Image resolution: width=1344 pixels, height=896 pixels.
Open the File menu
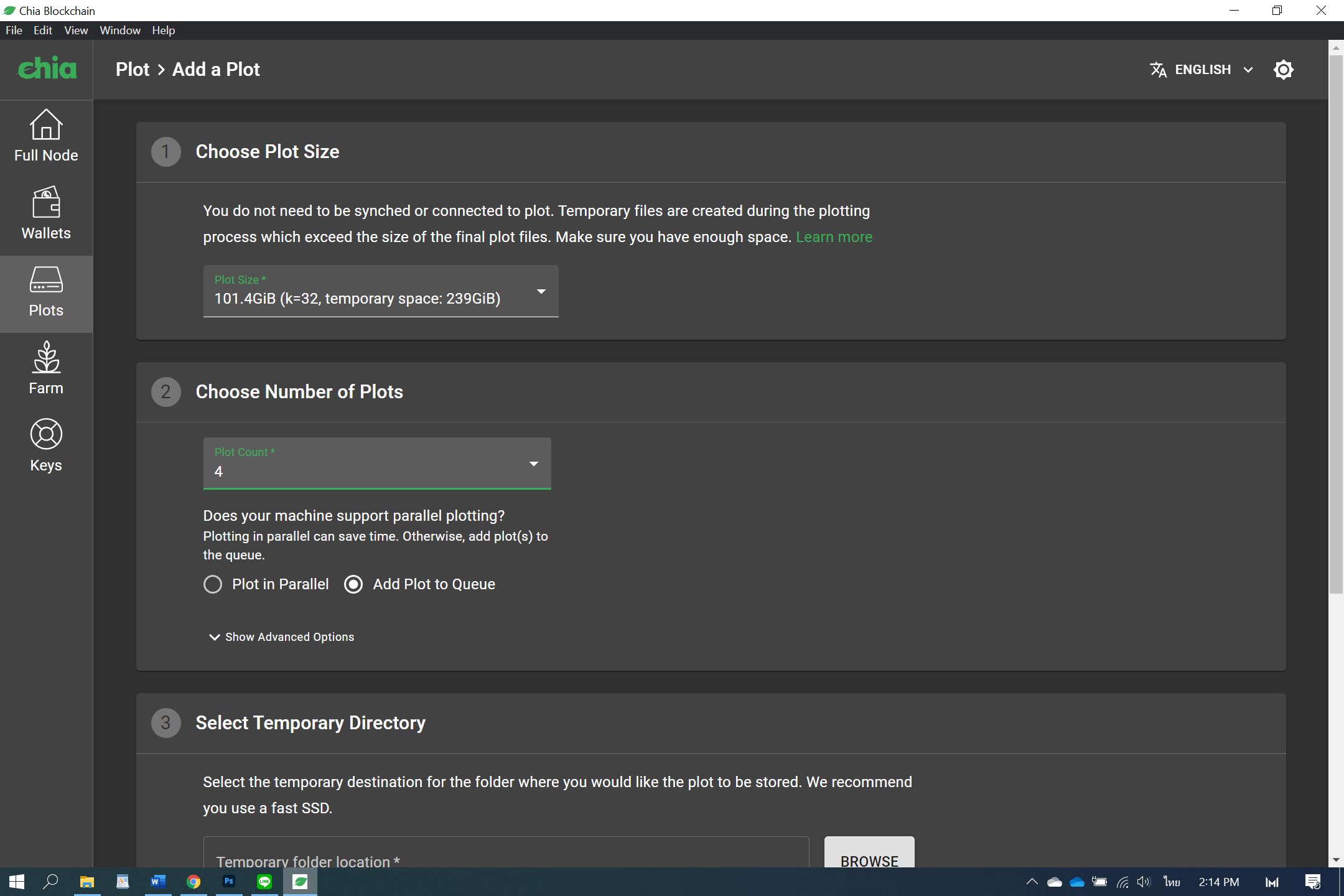(x=14, y=30)
